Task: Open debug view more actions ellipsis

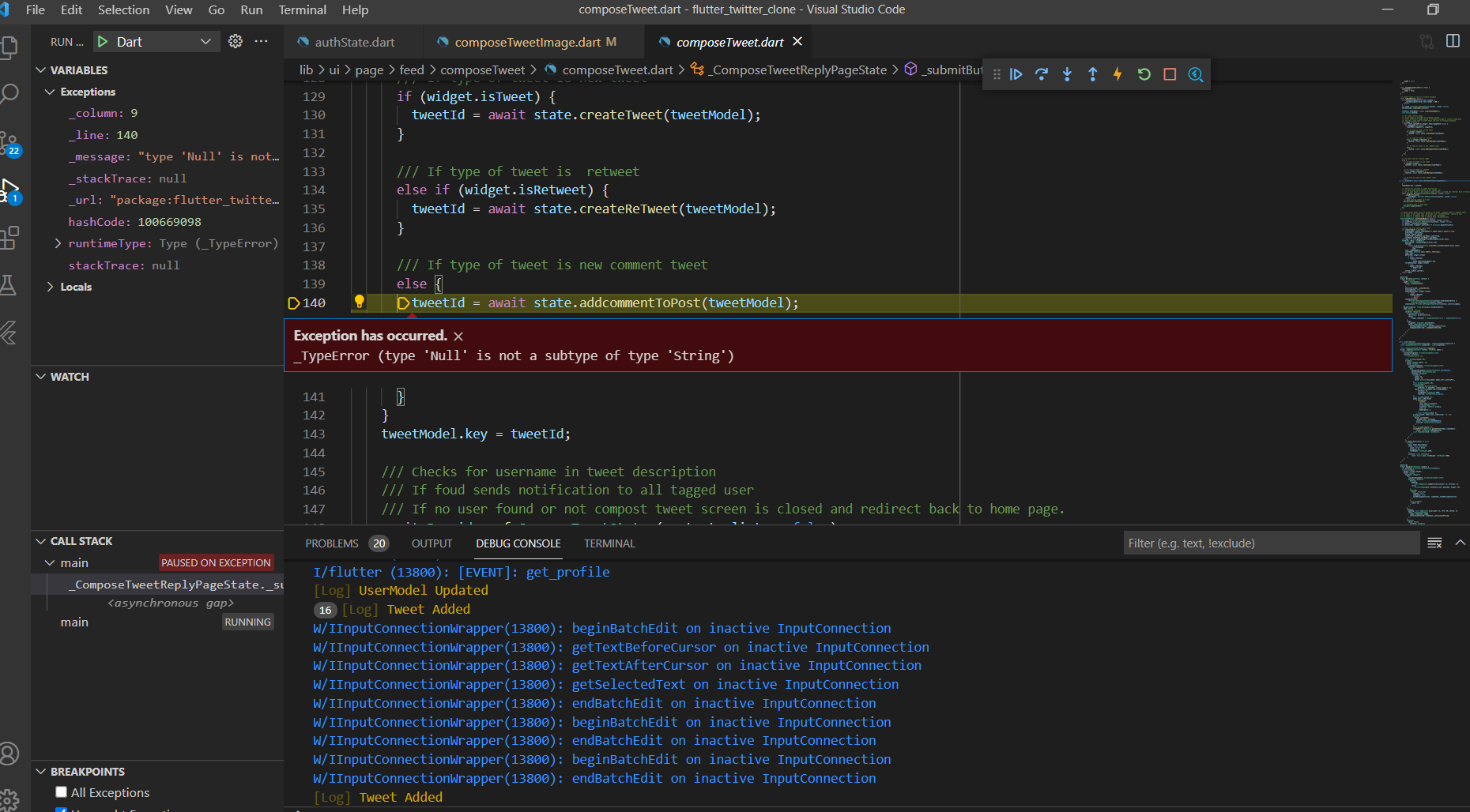Action: point(261,41)
